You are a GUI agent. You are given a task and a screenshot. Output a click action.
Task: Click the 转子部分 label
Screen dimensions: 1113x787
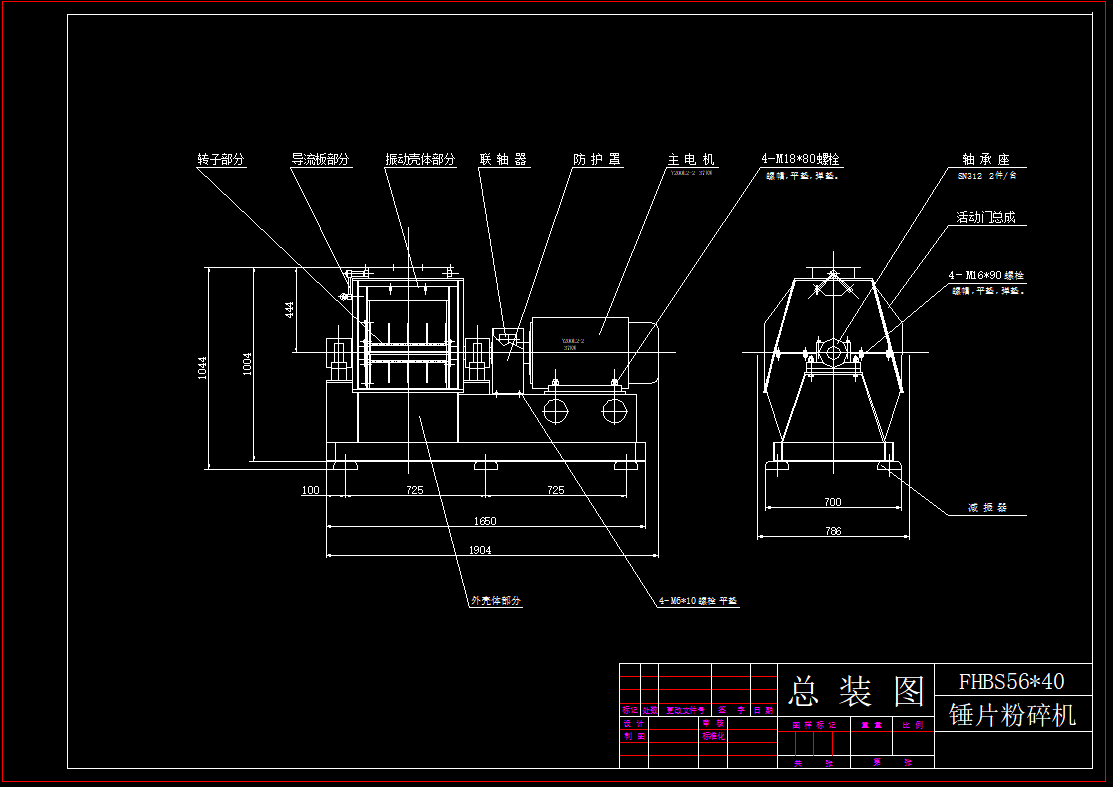pyautogui.click(x=221, y=160)
